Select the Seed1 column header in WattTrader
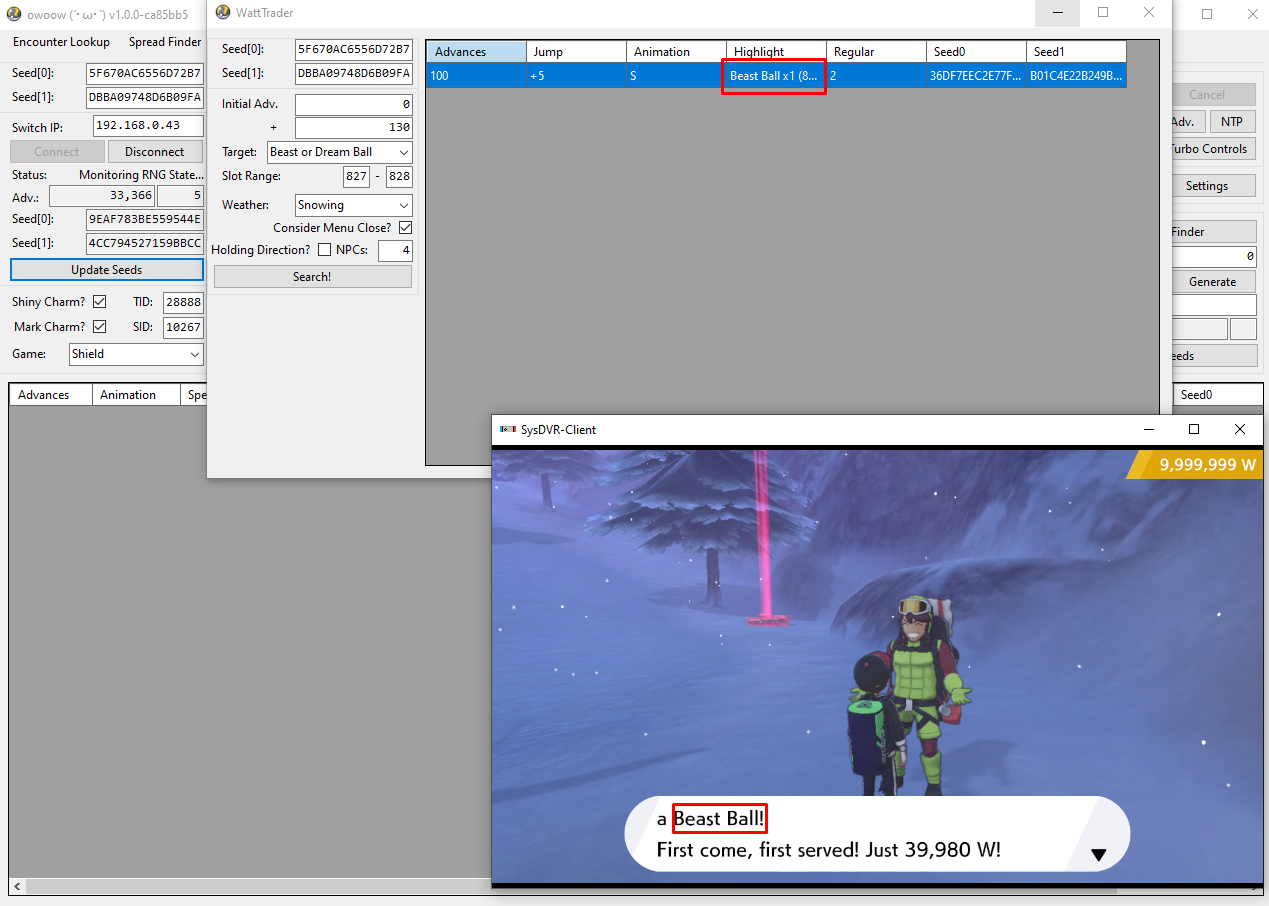The image size is (1269, 906). coord(1076,52)
